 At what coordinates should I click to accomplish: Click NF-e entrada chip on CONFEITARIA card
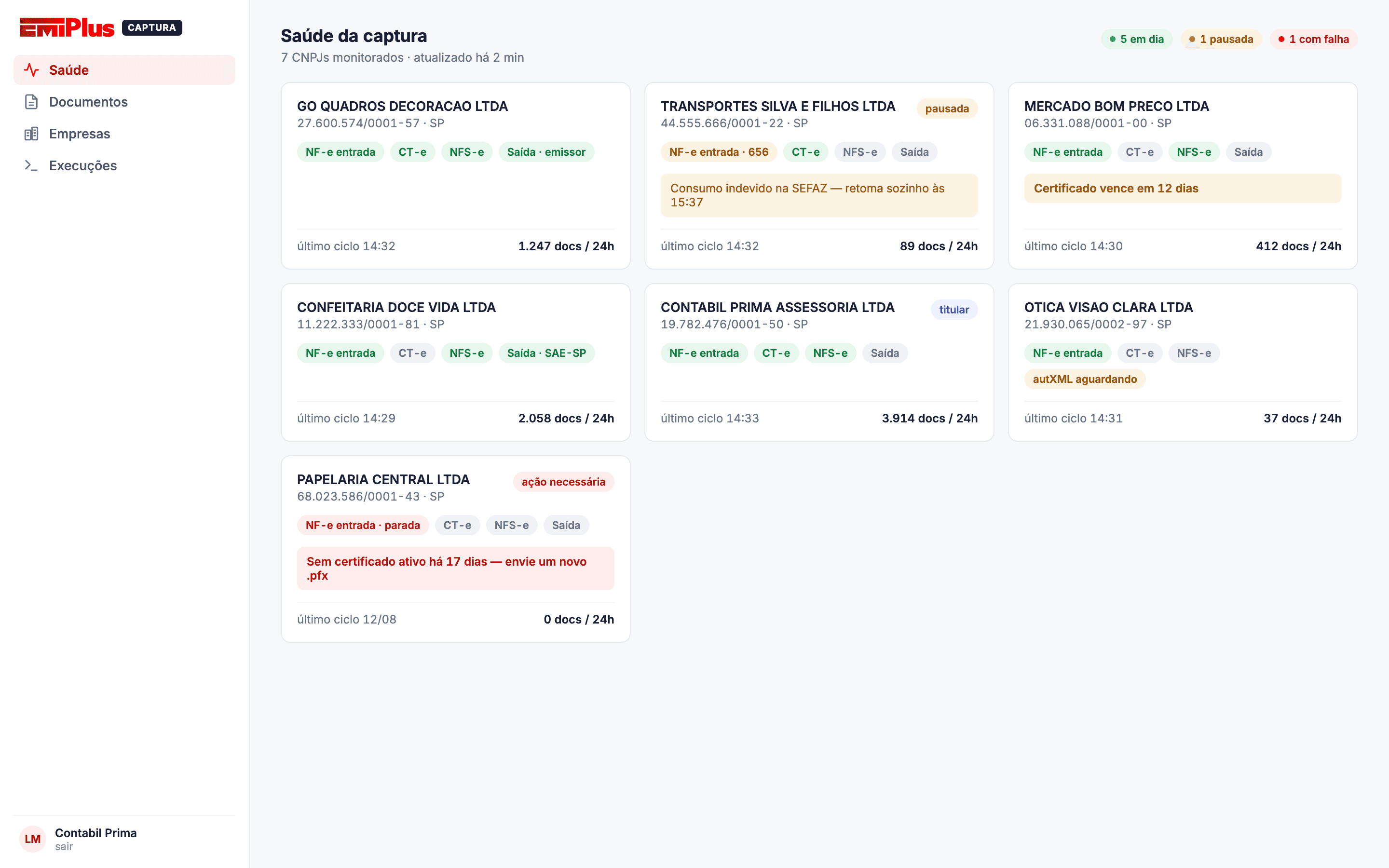pos(340,353)
